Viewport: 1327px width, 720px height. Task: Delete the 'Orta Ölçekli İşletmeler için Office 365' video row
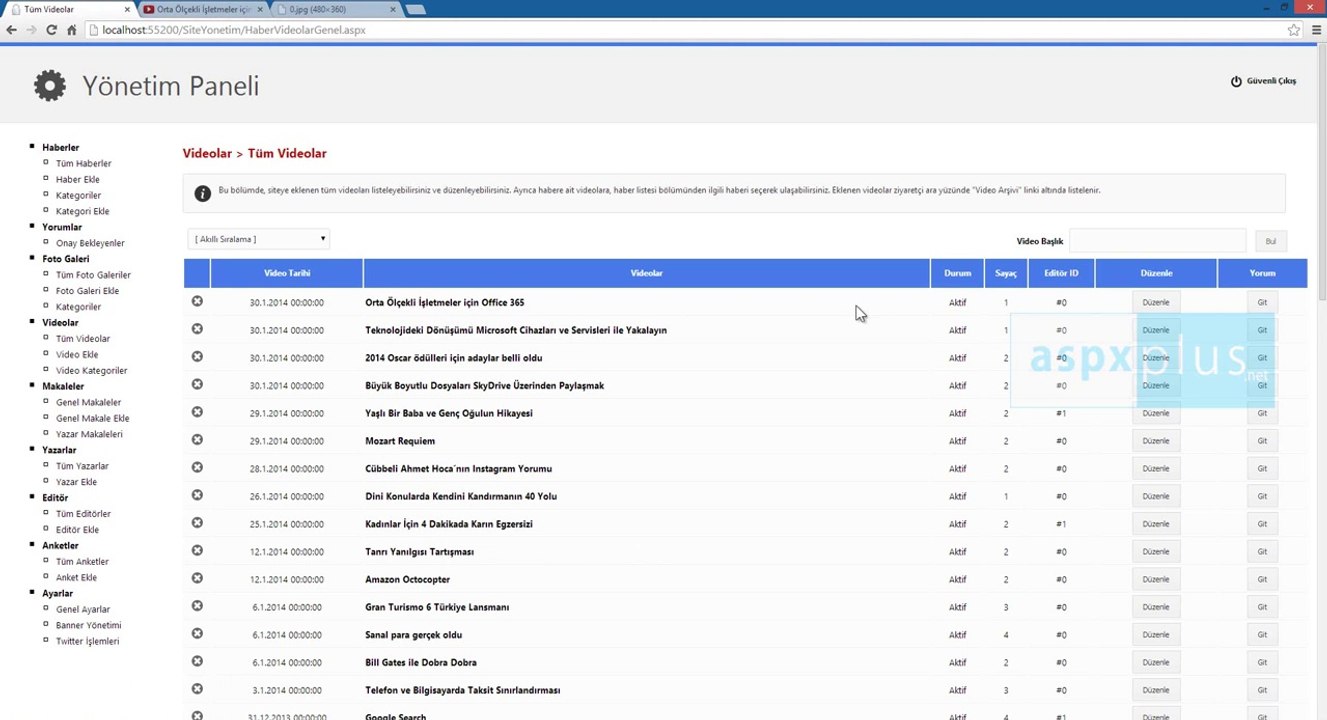coord(197,301)
